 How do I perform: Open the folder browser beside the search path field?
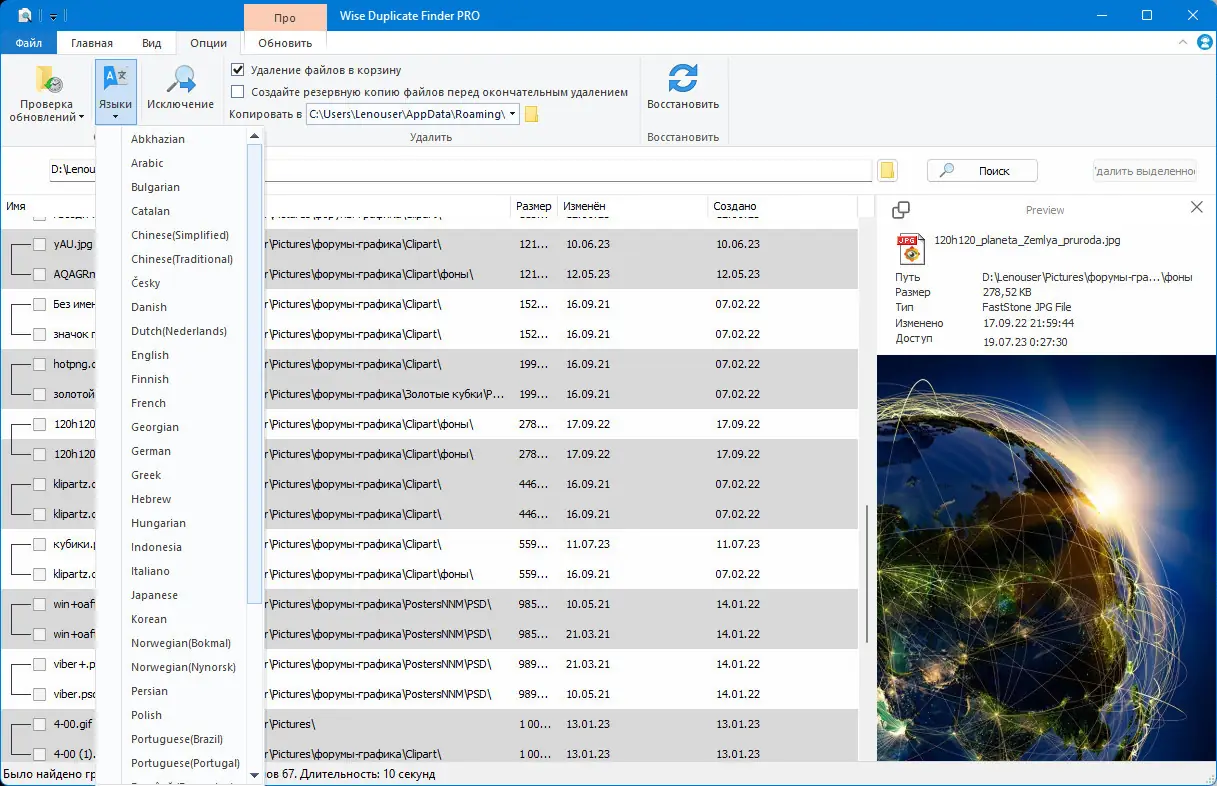click(x=887, y=171)
